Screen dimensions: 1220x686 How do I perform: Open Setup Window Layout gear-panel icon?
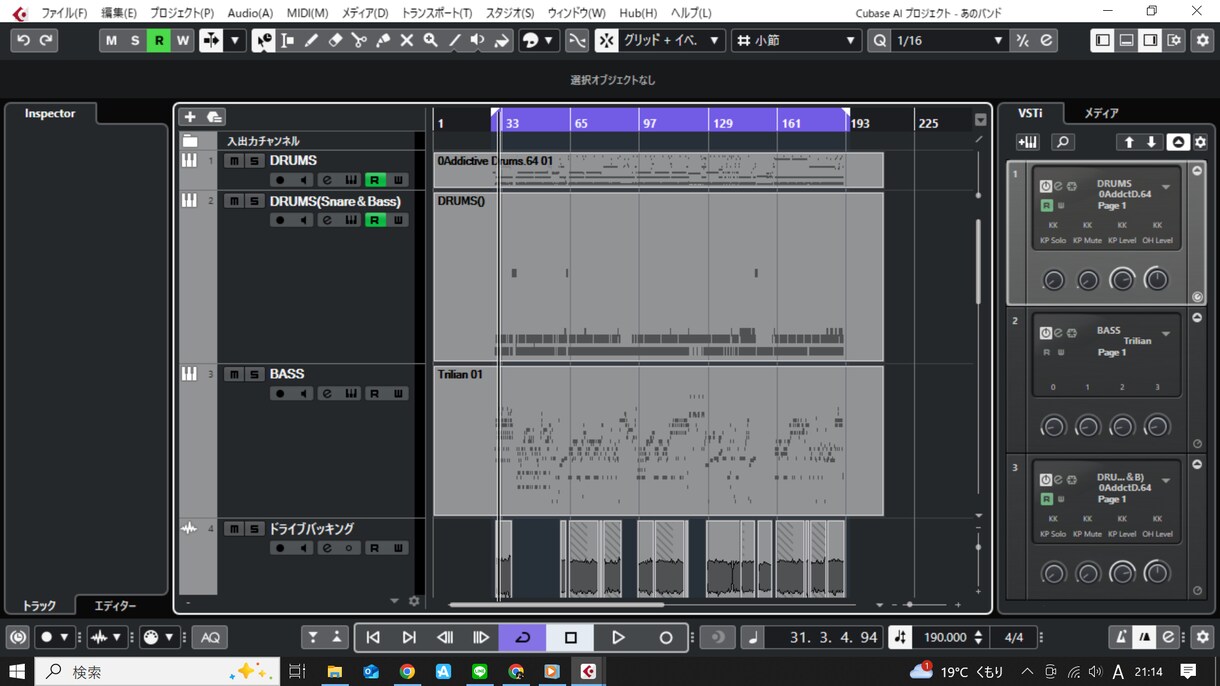coord(1175,40)
